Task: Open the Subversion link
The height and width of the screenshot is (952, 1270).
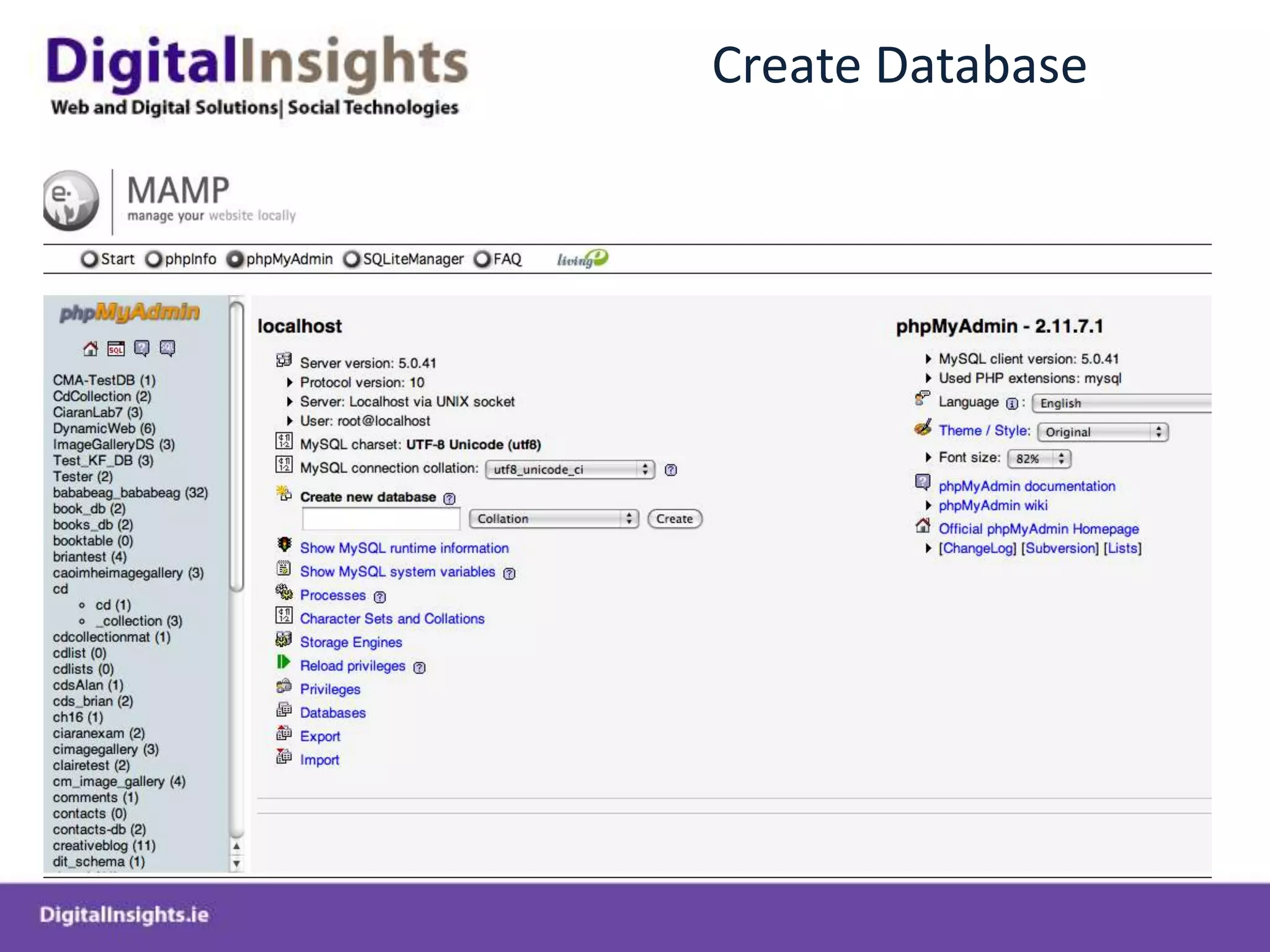Action: pyautogui.click(x=1060, y=548)
